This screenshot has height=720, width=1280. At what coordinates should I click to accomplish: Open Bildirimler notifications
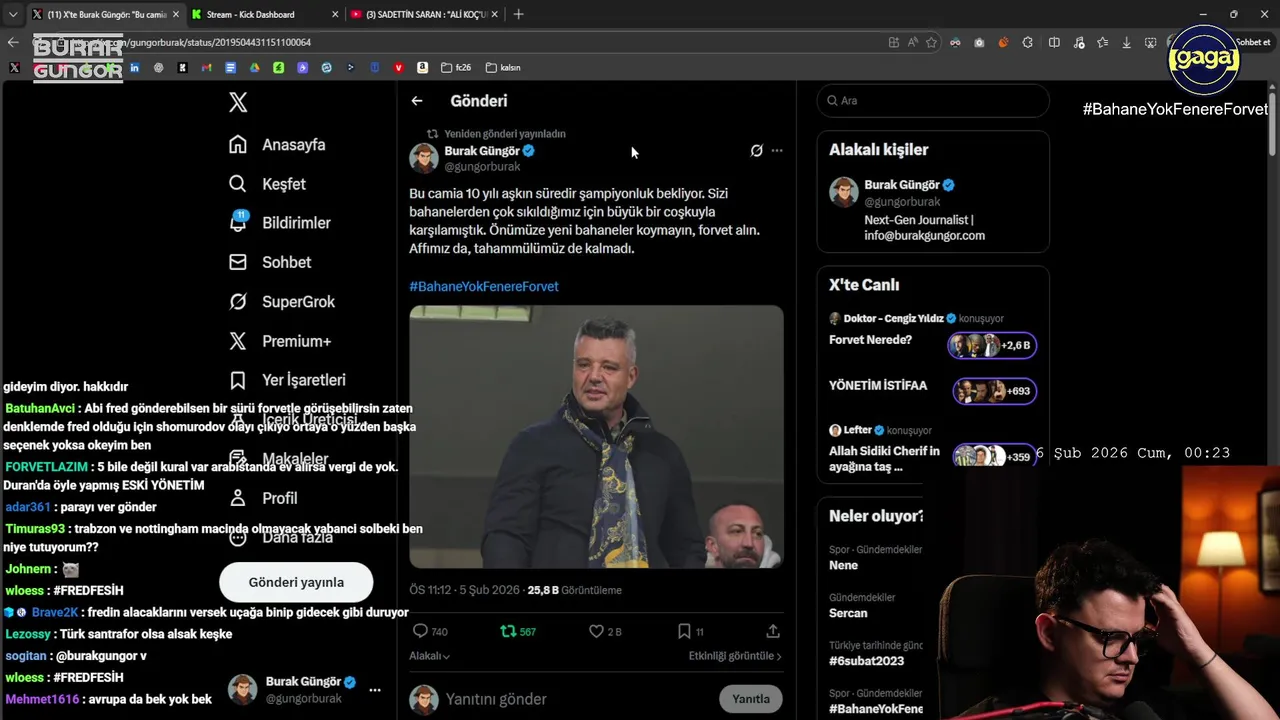[x=279, y=223]
